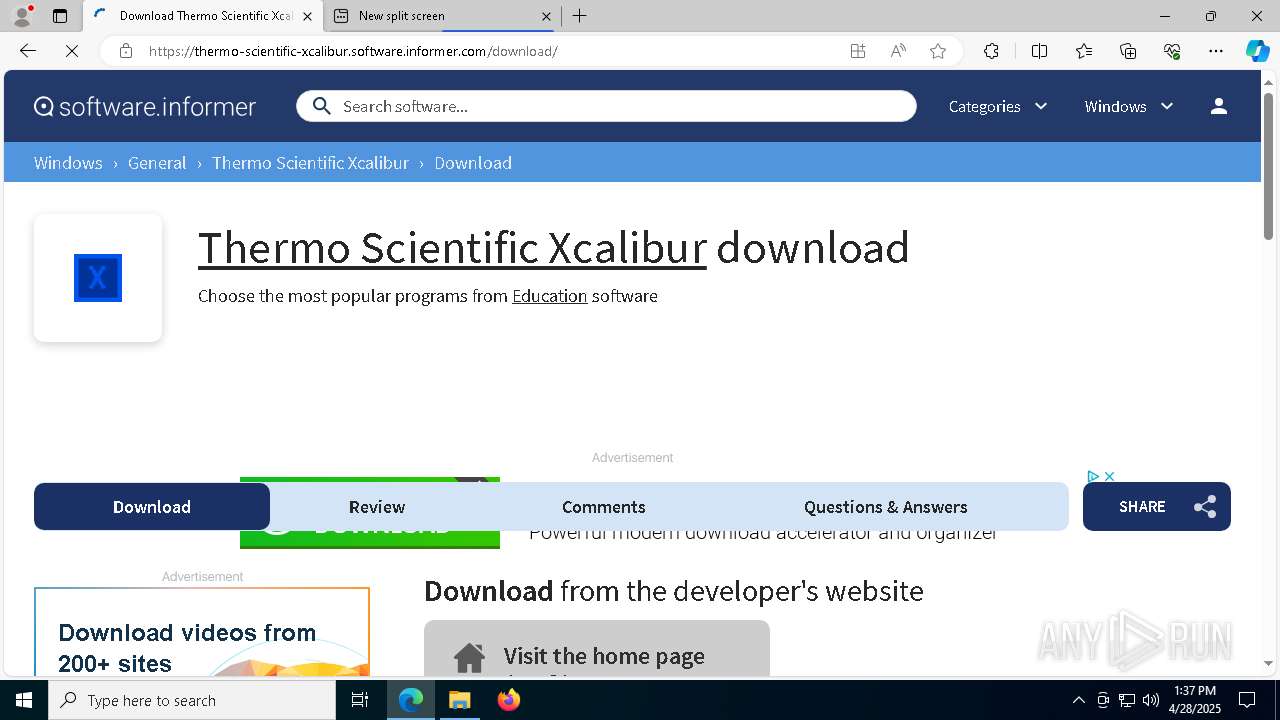The image size is (1280, 720).
Task: Stop page loading with the X button
Action: [x=72, y=51]
